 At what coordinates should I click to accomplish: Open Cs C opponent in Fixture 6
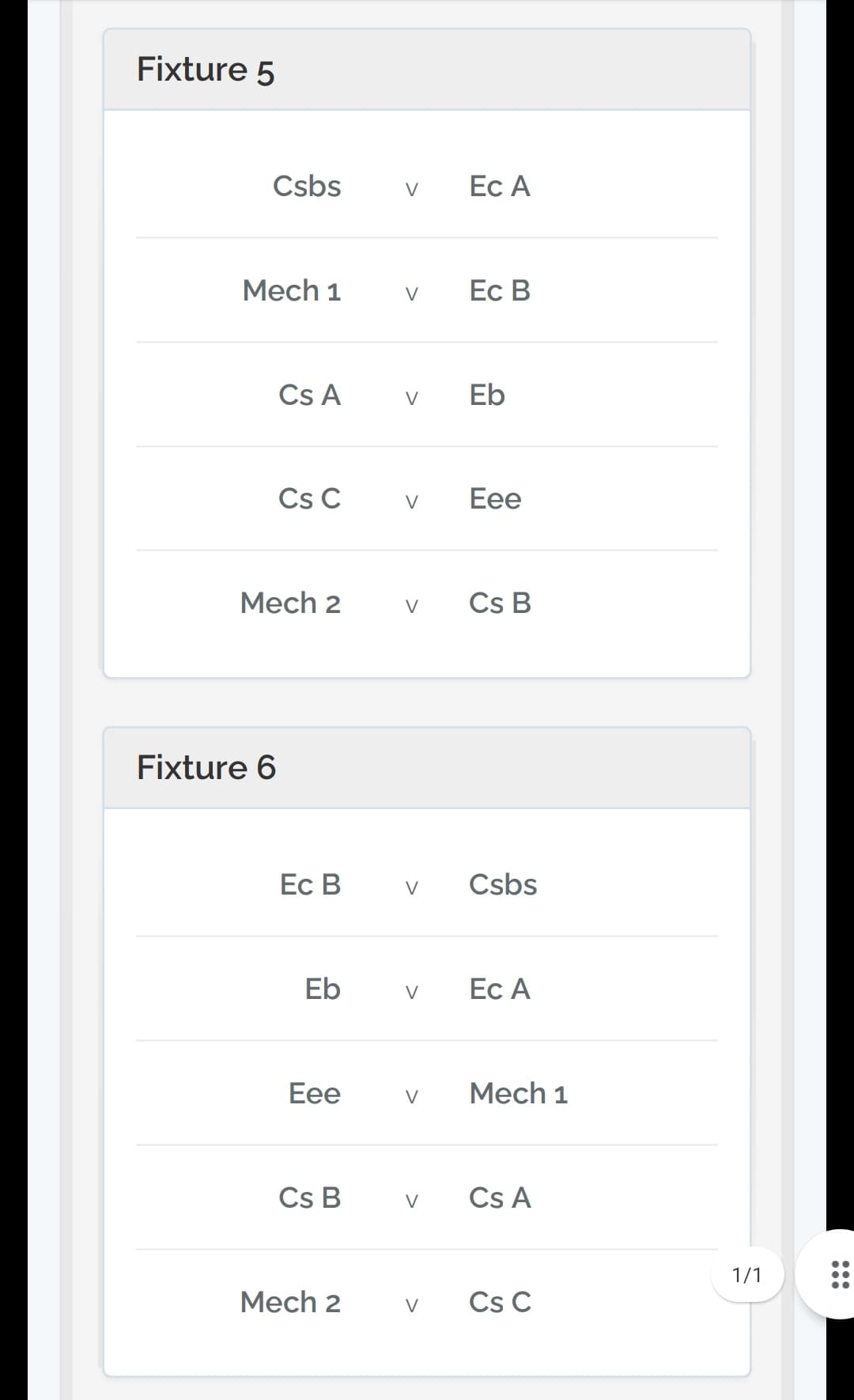pyautogui.click(x=500, y=1303)
